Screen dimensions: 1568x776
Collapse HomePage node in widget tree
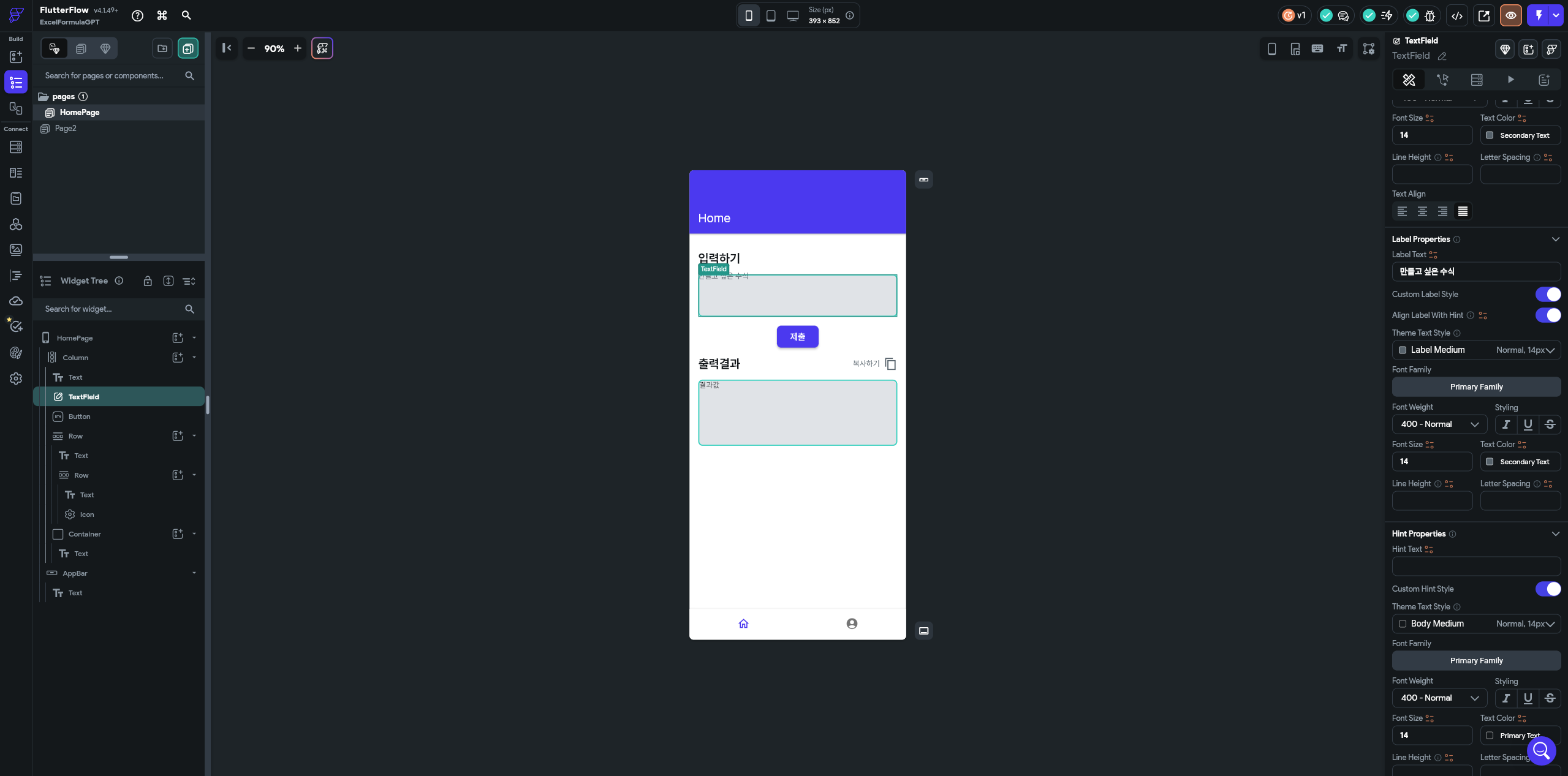194,338
